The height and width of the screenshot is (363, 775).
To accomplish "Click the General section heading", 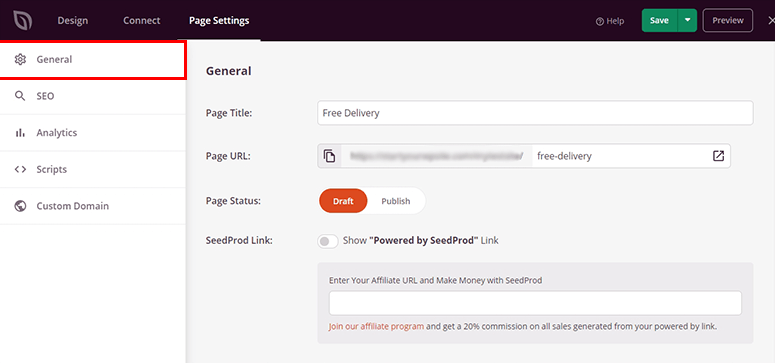I will click(228, 71).
